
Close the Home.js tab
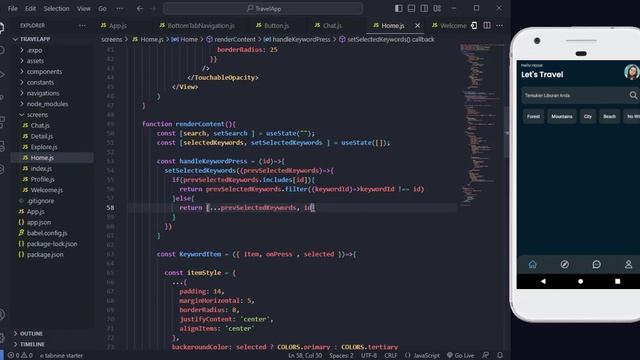coord(417,25)
